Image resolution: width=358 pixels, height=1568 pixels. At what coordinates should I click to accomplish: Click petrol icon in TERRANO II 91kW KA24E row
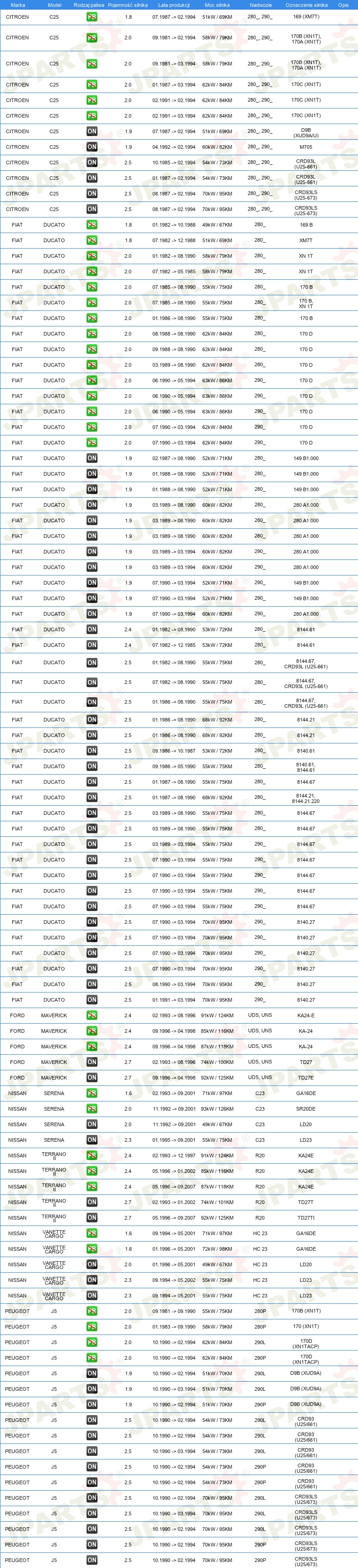tap(91, 1156)
